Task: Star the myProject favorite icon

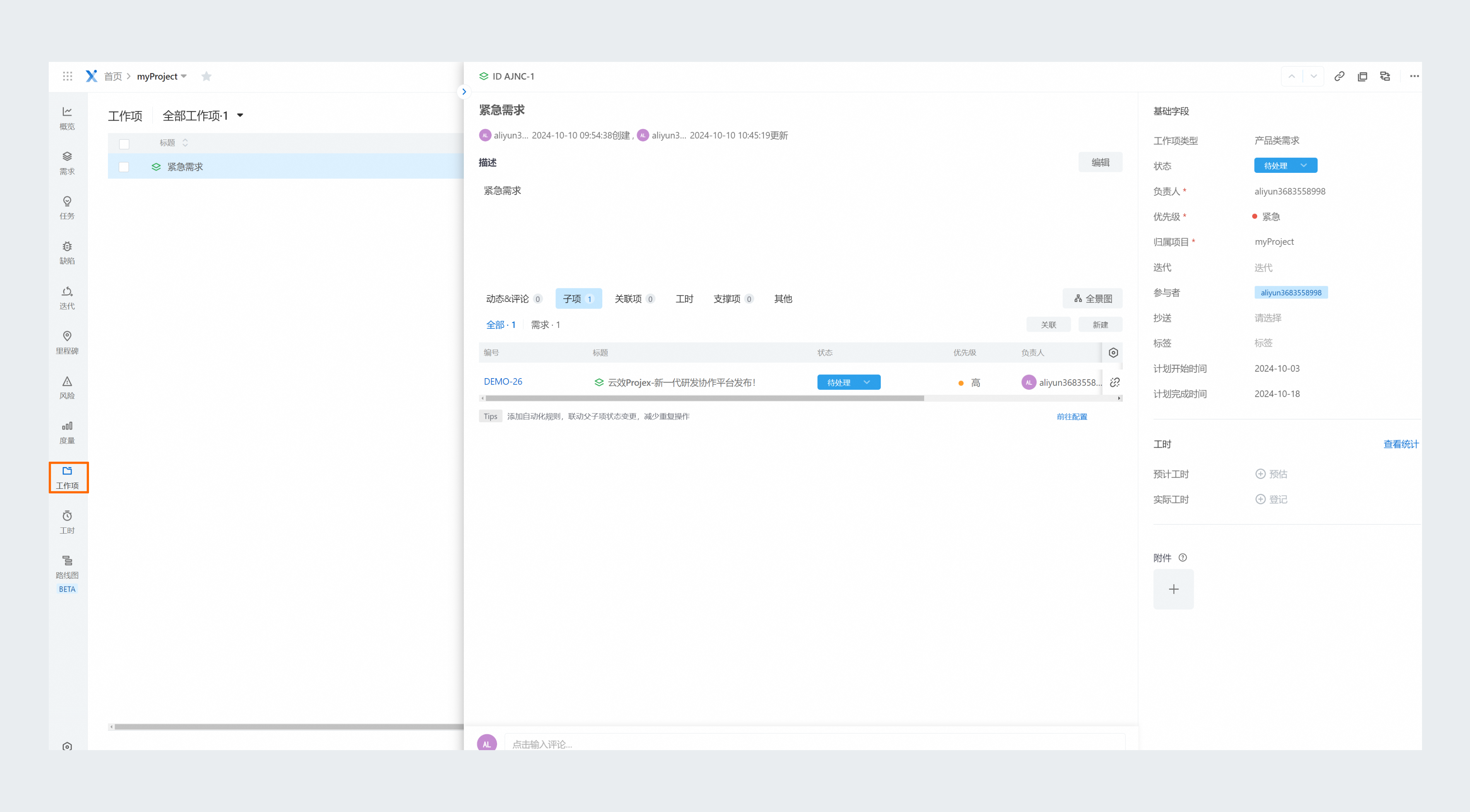Action: [207, 76]
